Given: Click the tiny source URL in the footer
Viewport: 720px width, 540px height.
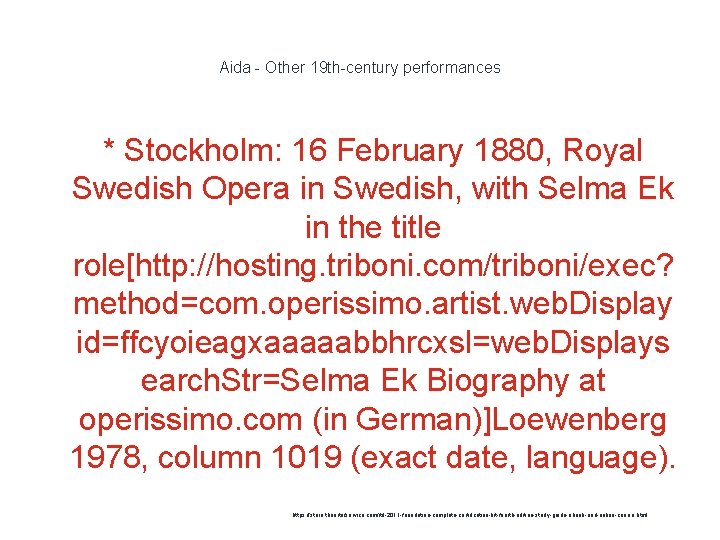Looking at the screenshot, I should [x=470, y=515].
